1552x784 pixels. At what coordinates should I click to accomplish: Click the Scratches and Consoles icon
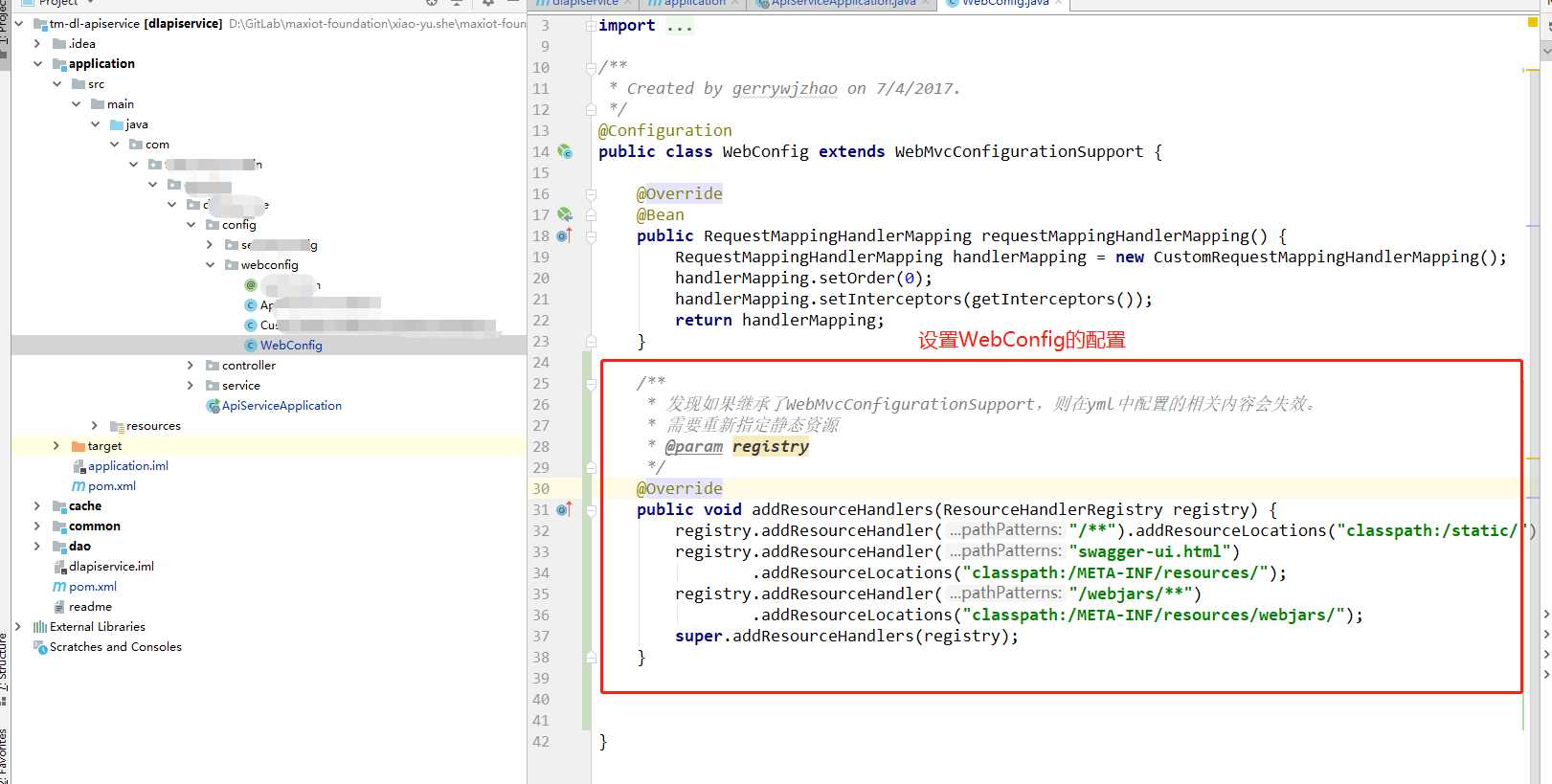[x=40, y=647]
